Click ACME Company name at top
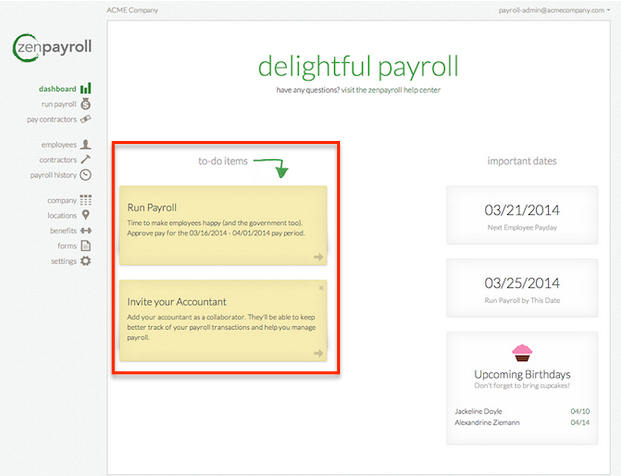 point(132,10)
